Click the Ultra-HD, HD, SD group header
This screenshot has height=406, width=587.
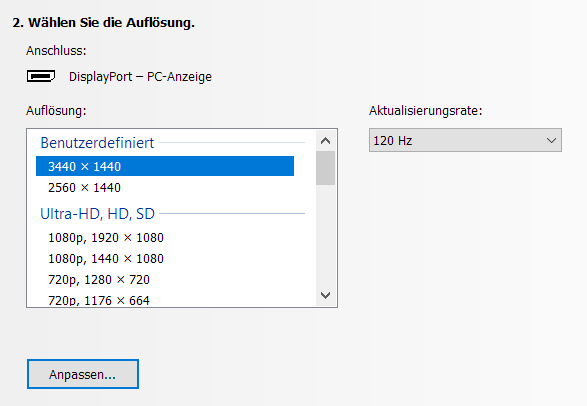click(97, 214)
